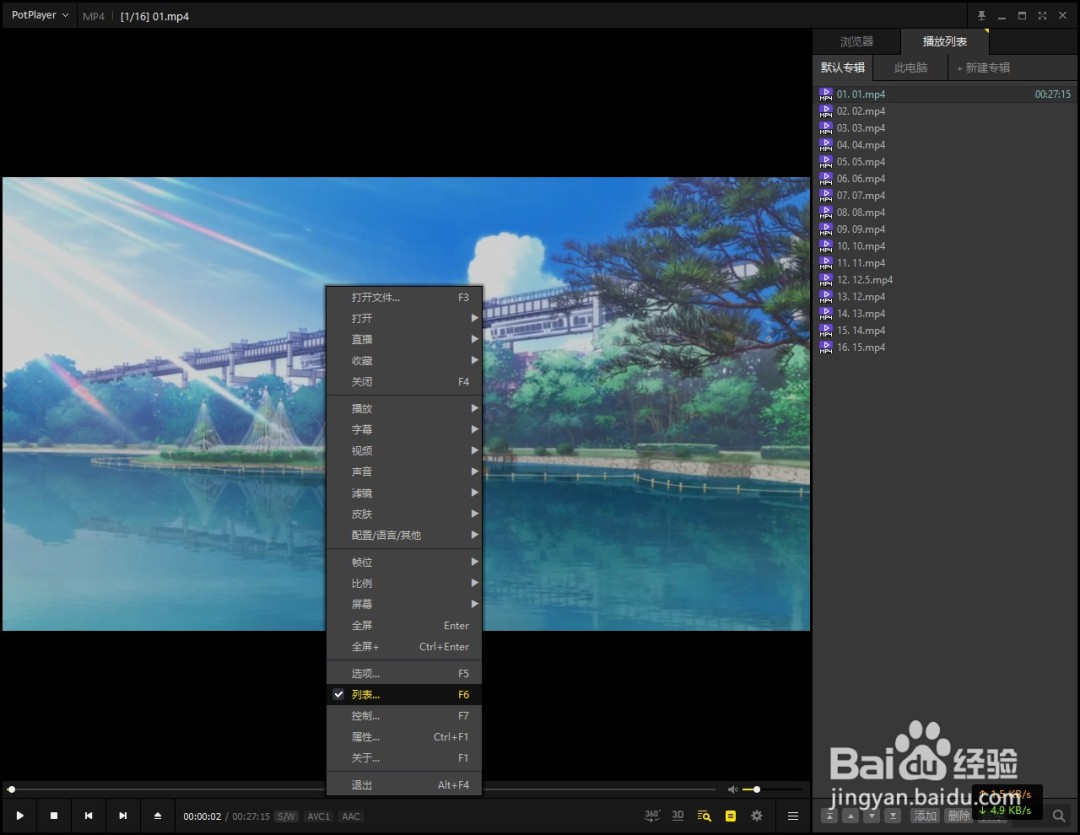Toggle the yellow playlist search icon
Image resolution: width=1080 pixels, height=835 pixels.
704,816
